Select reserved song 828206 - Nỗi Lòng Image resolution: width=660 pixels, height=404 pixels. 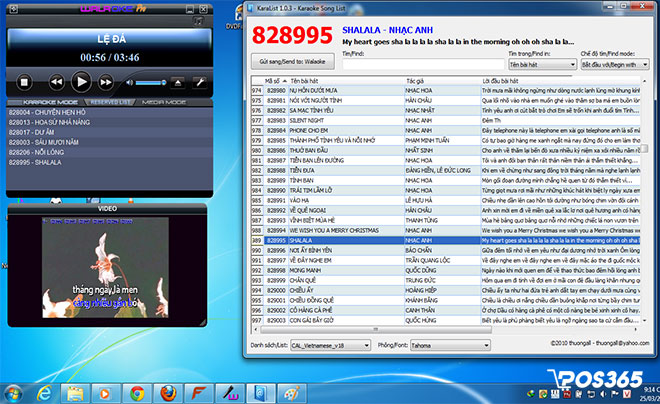pos(109,152)
